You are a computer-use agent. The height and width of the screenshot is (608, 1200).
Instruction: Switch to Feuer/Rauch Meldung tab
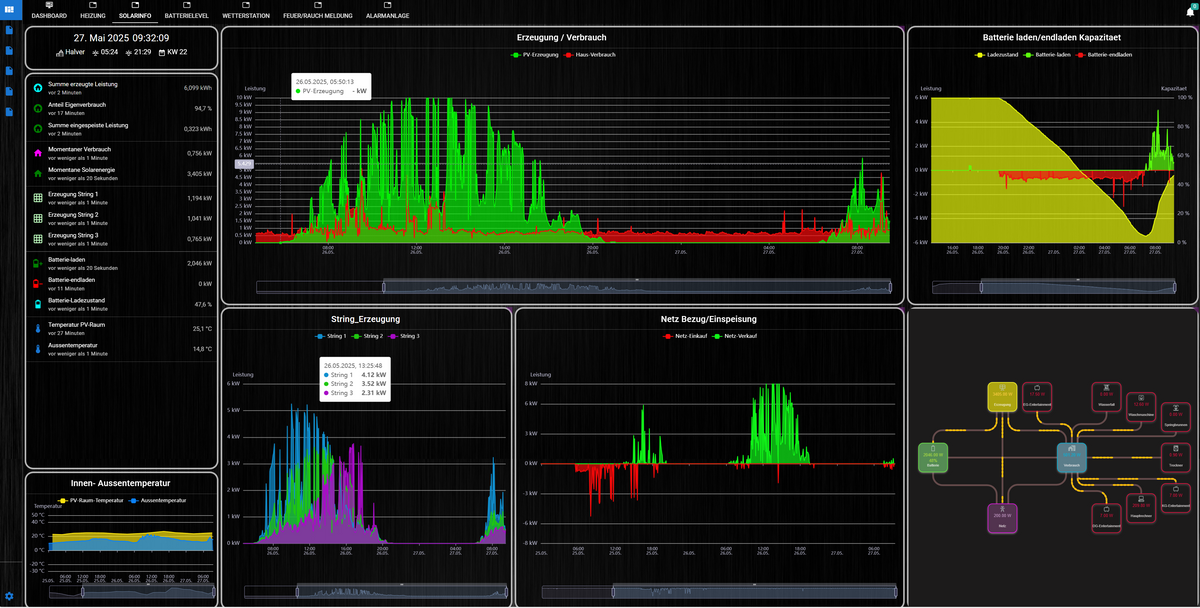pos(319,11)
